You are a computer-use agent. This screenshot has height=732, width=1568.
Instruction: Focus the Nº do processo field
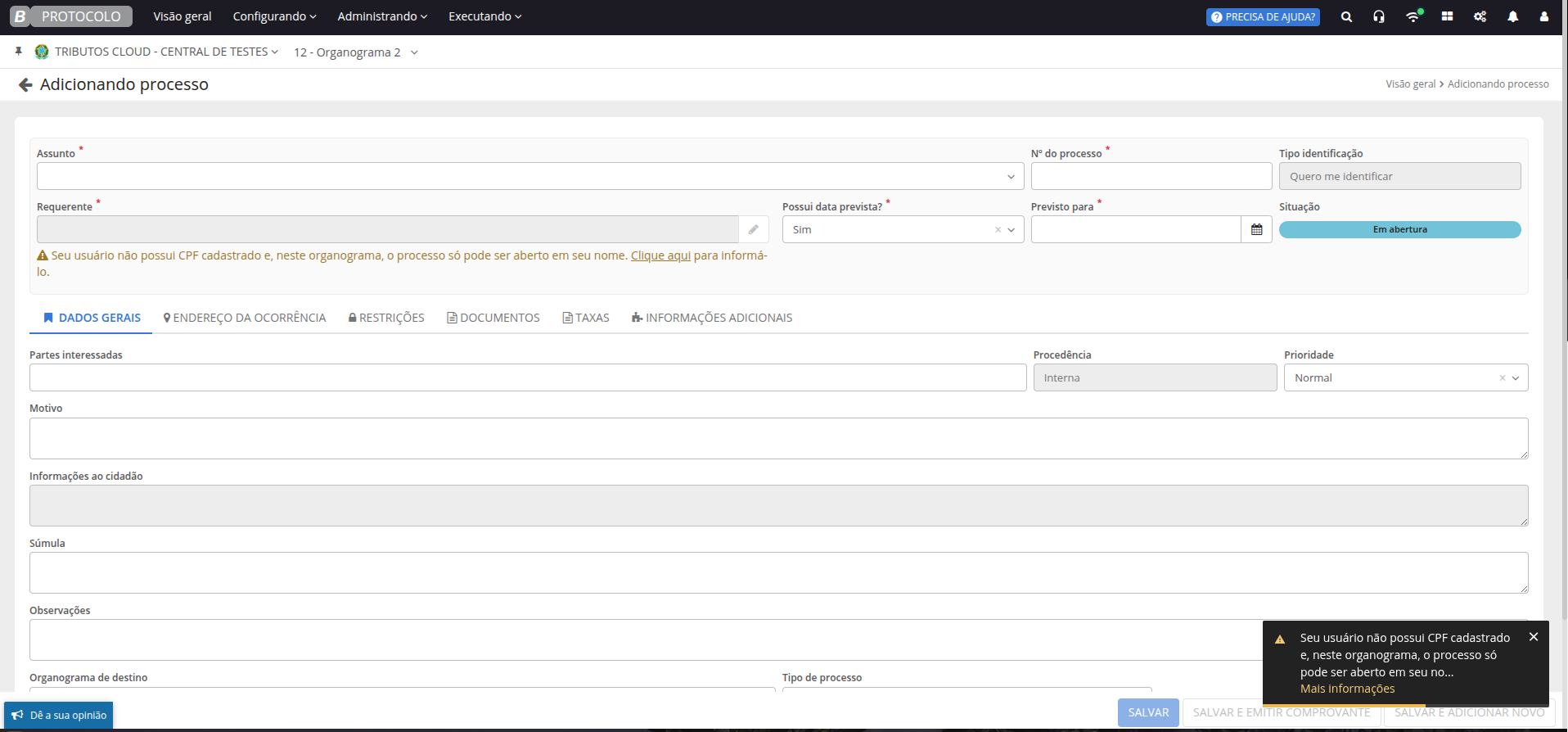pyautogui.click(x=1151, y=176)
